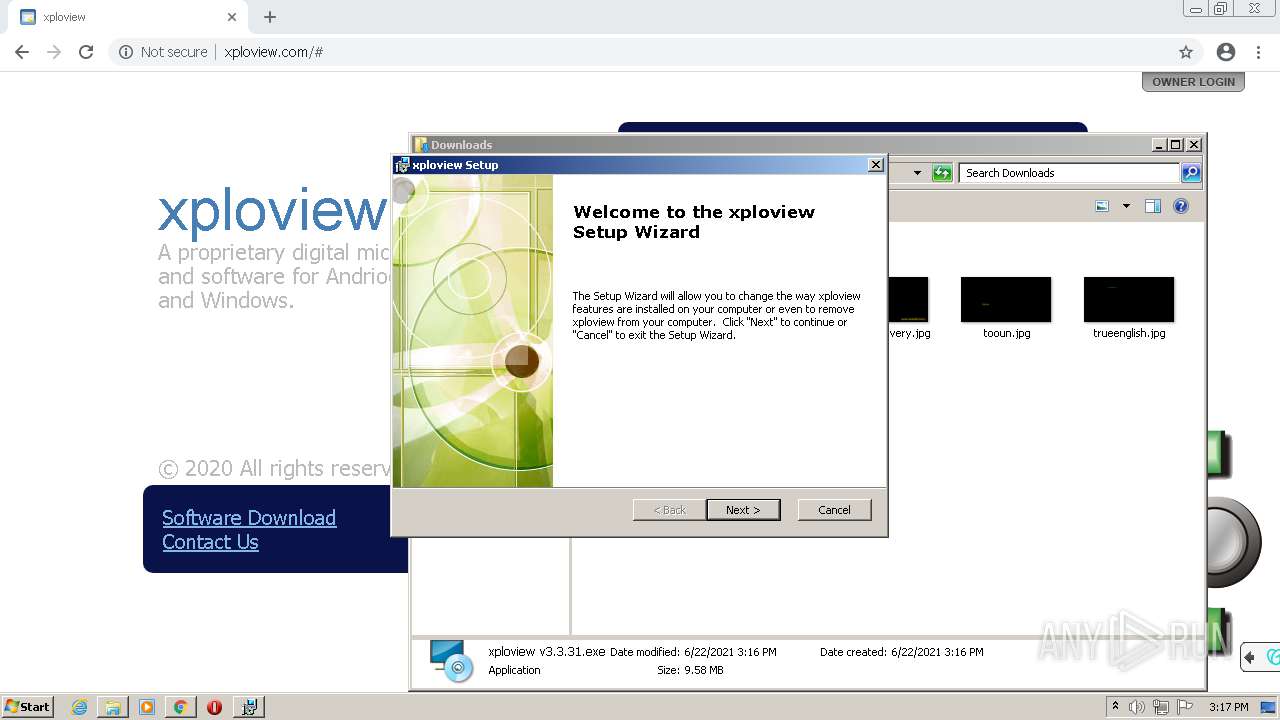Maximize the Downloads Explorer window
This screenshot has width=1280, height=720.
[1176, 145]
